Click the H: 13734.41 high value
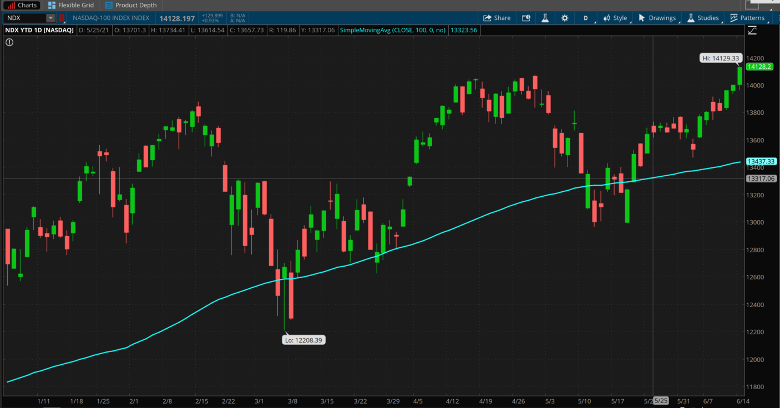The height and width of the screenshot is (408, 780). pyautogui.click(x=168, y=30)
